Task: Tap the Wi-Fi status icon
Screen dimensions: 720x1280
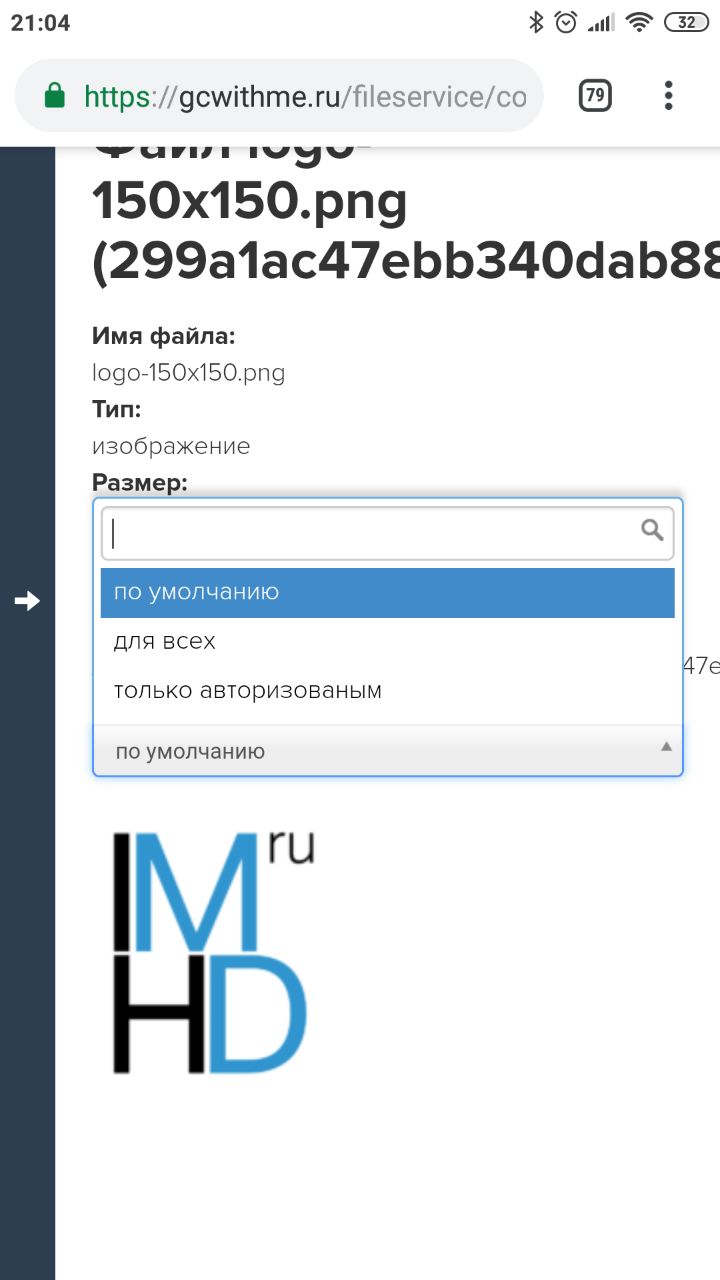Action: click(x=639, y=22)
